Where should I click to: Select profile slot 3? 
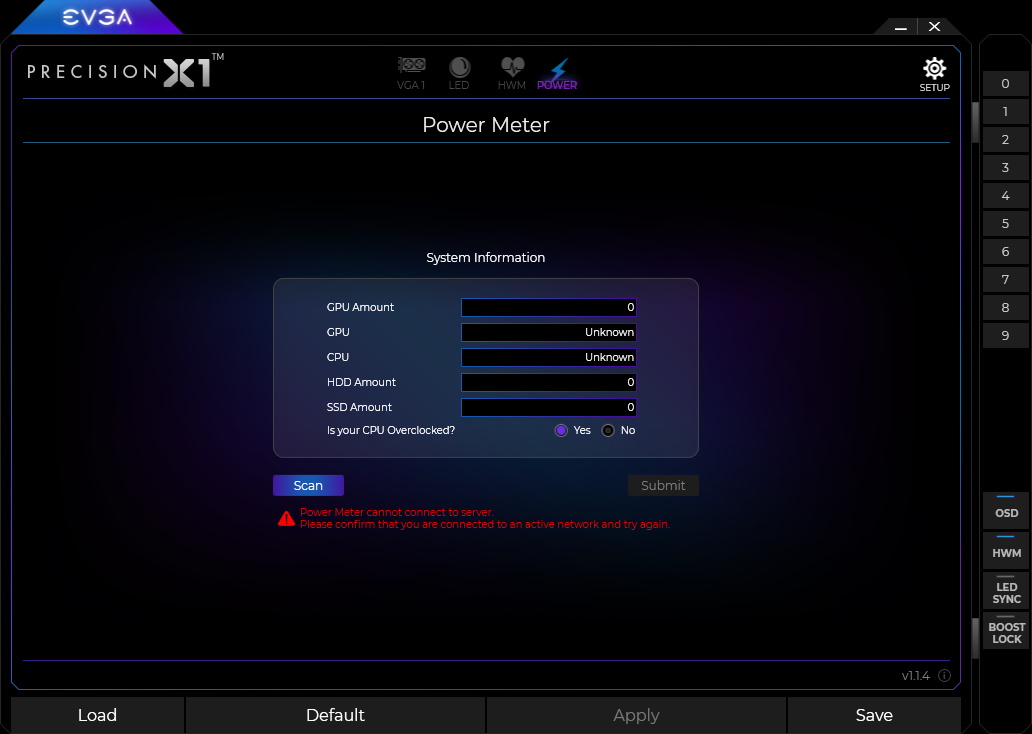click(x=1005, y=168)
